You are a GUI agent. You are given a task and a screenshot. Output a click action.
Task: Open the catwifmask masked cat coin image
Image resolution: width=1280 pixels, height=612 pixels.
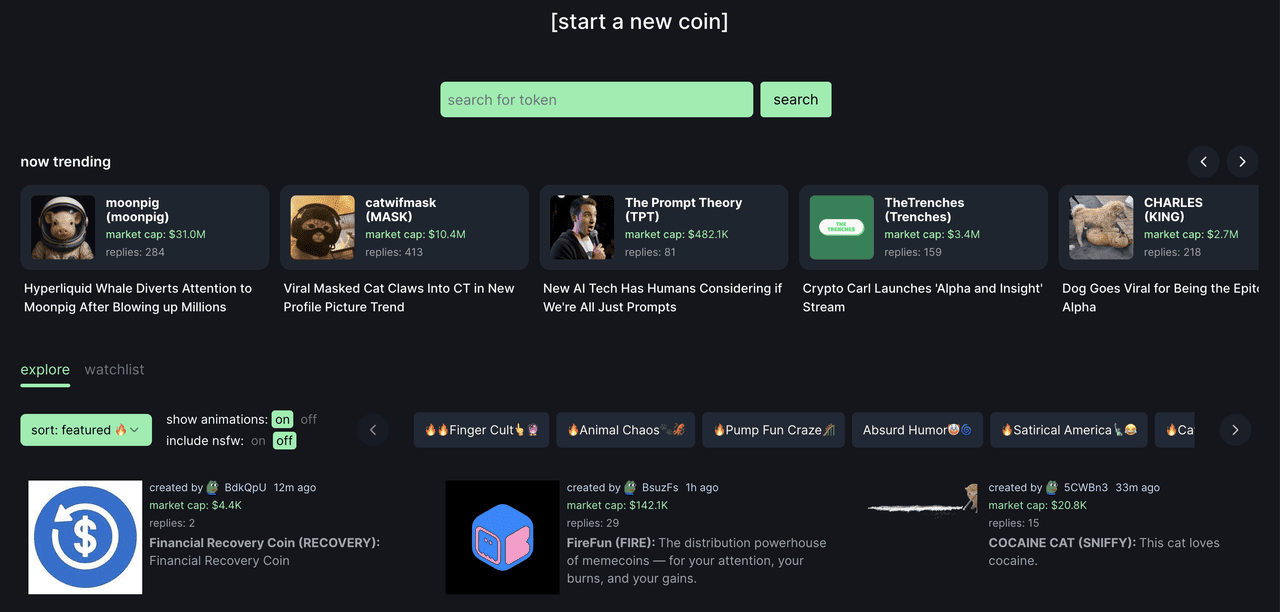(x=322, y=227)
